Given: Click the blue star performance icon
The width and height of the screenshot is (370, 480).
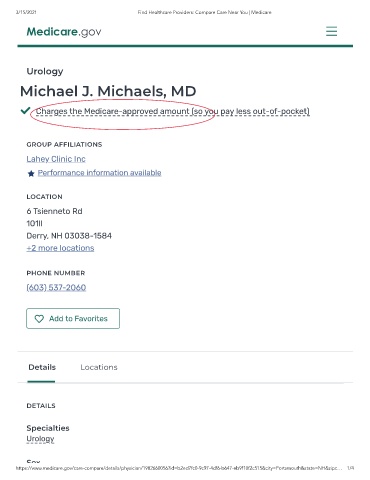Looking at the screenshot, I should 31,173.
